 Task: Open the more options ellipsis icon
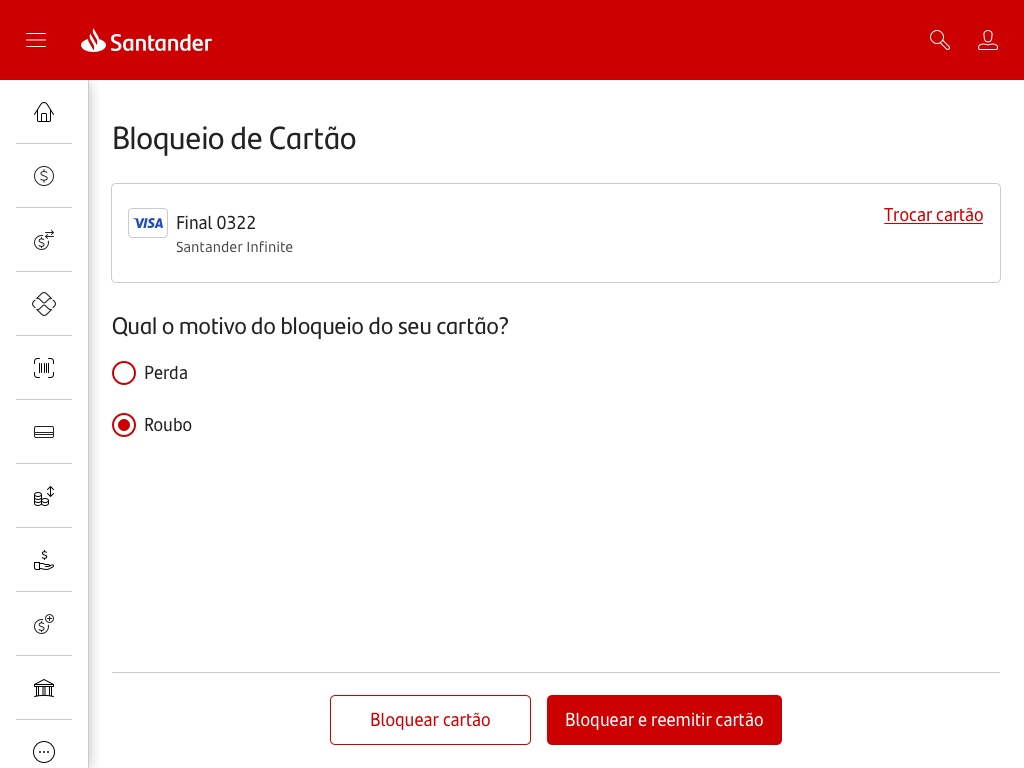coord(44,752)
